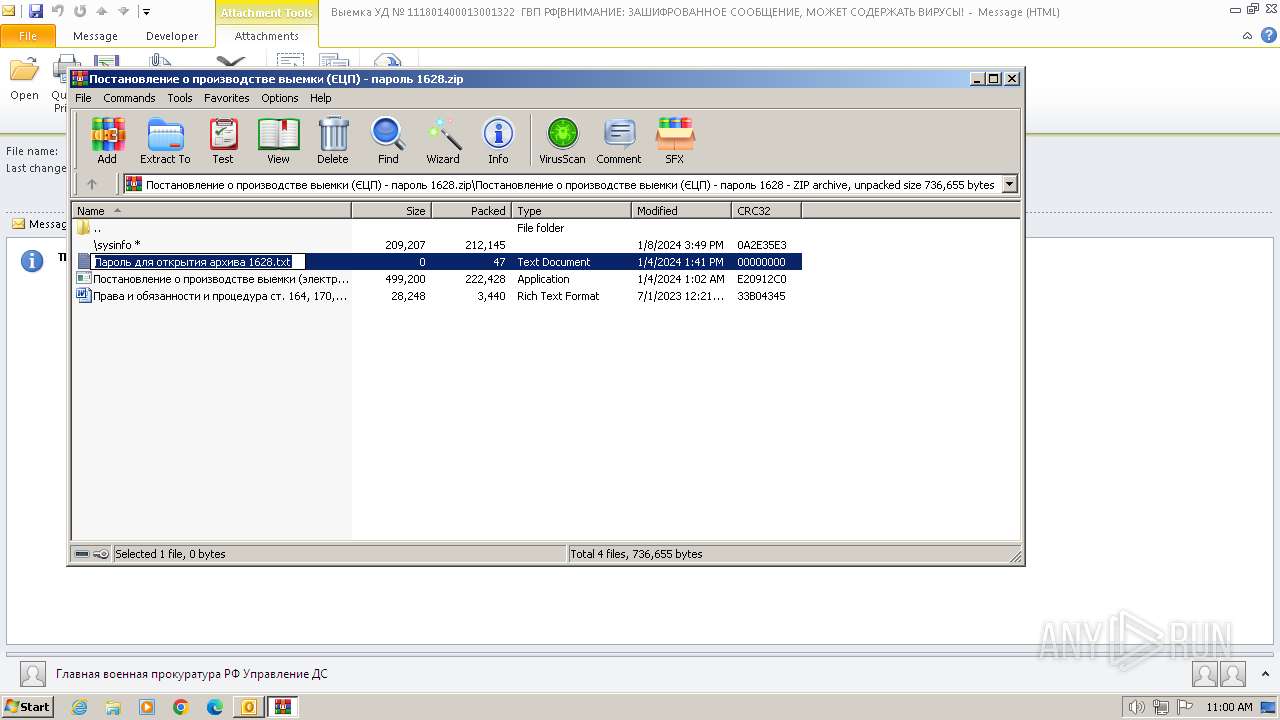Collapse the Outlook ribbon arrow
The image size is (1280, 720).
coord(1248,36)
